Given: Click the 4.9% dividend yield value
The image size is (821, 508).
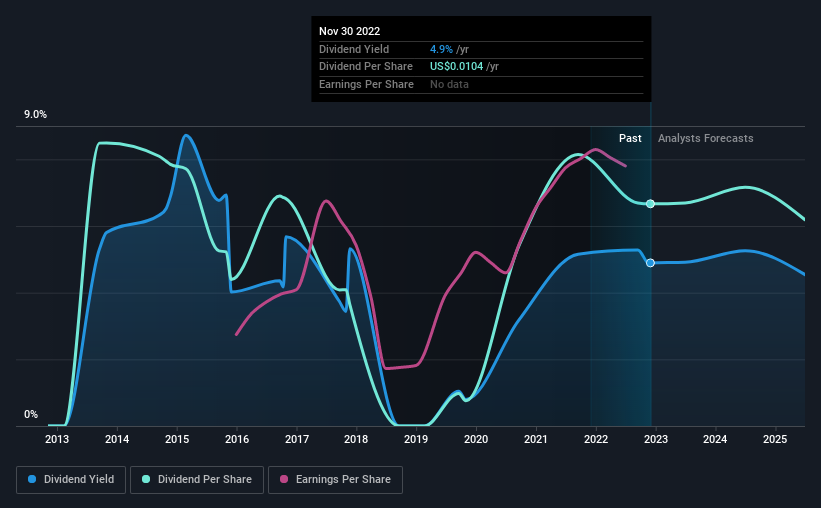Looking at the screenshot, I should [441, 49].
